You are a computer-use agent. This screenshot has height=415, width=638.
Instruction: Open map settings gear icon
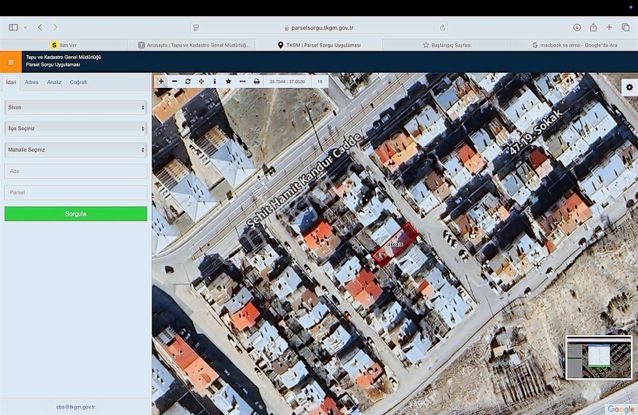[x=629, y=87]
